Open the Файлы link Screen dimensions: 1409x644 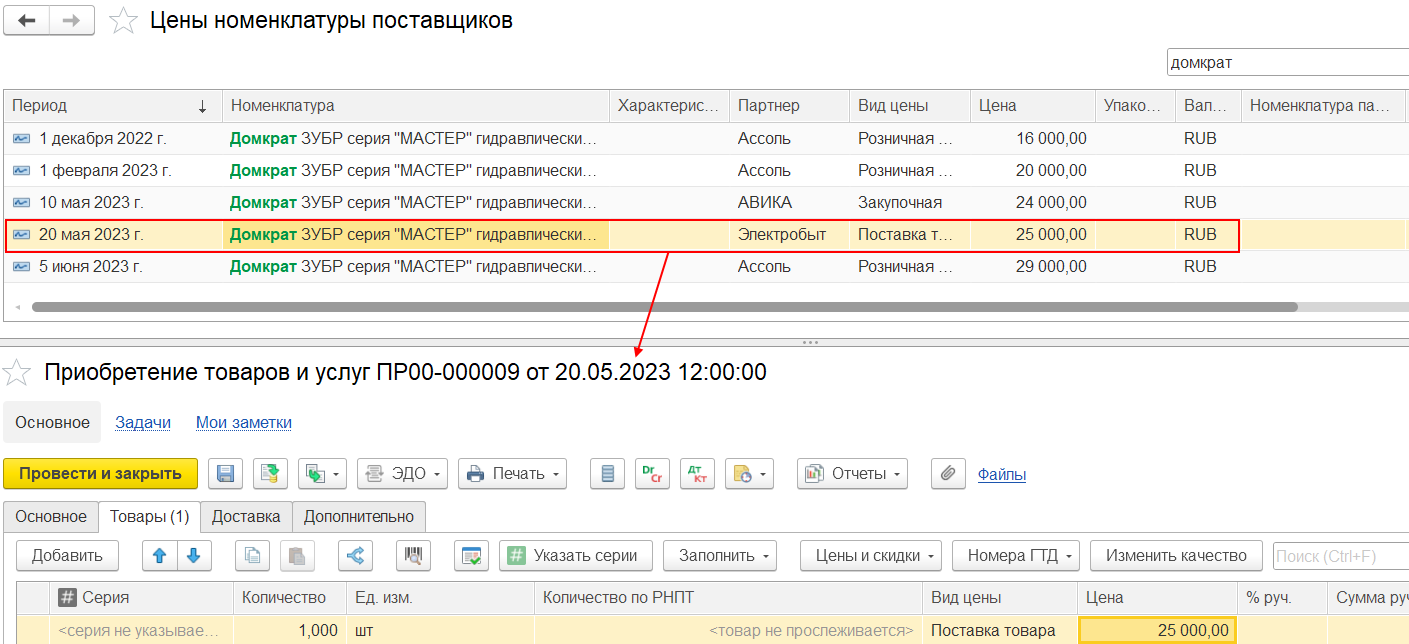click(1001, 475)
